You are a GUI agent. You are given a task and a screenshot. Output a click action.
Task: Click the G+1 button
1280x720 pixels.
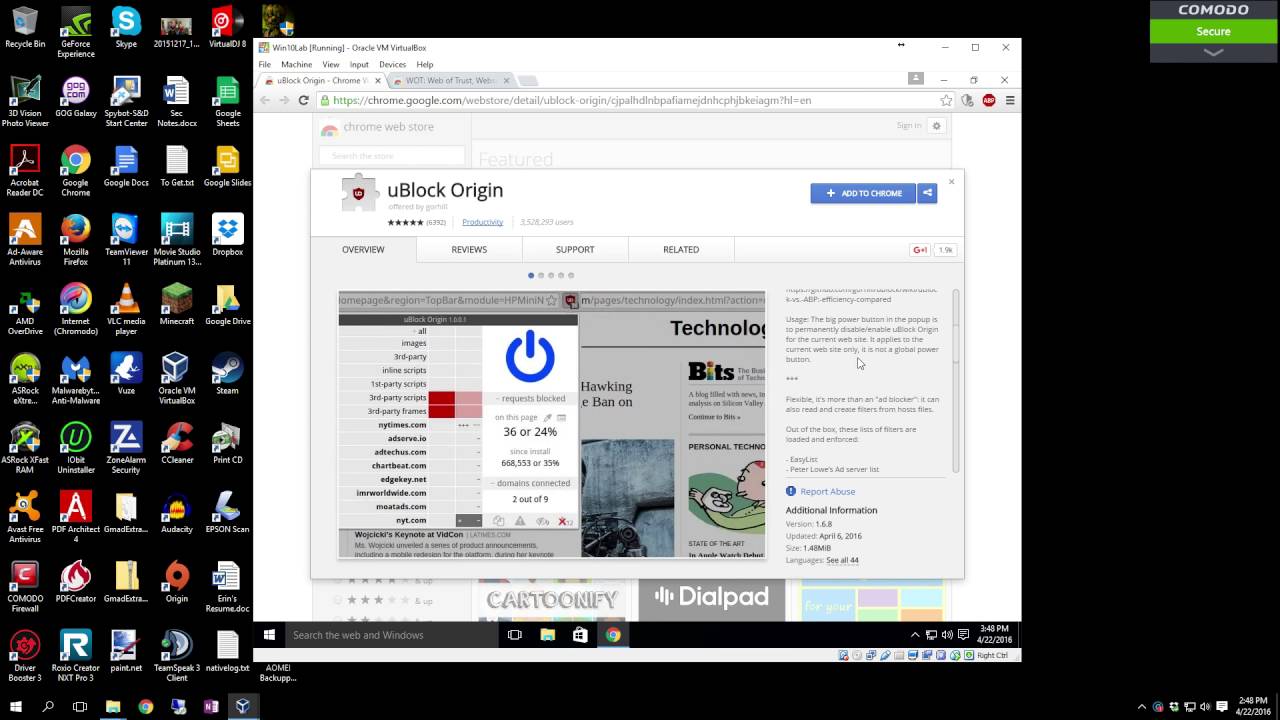coord(920,250)
